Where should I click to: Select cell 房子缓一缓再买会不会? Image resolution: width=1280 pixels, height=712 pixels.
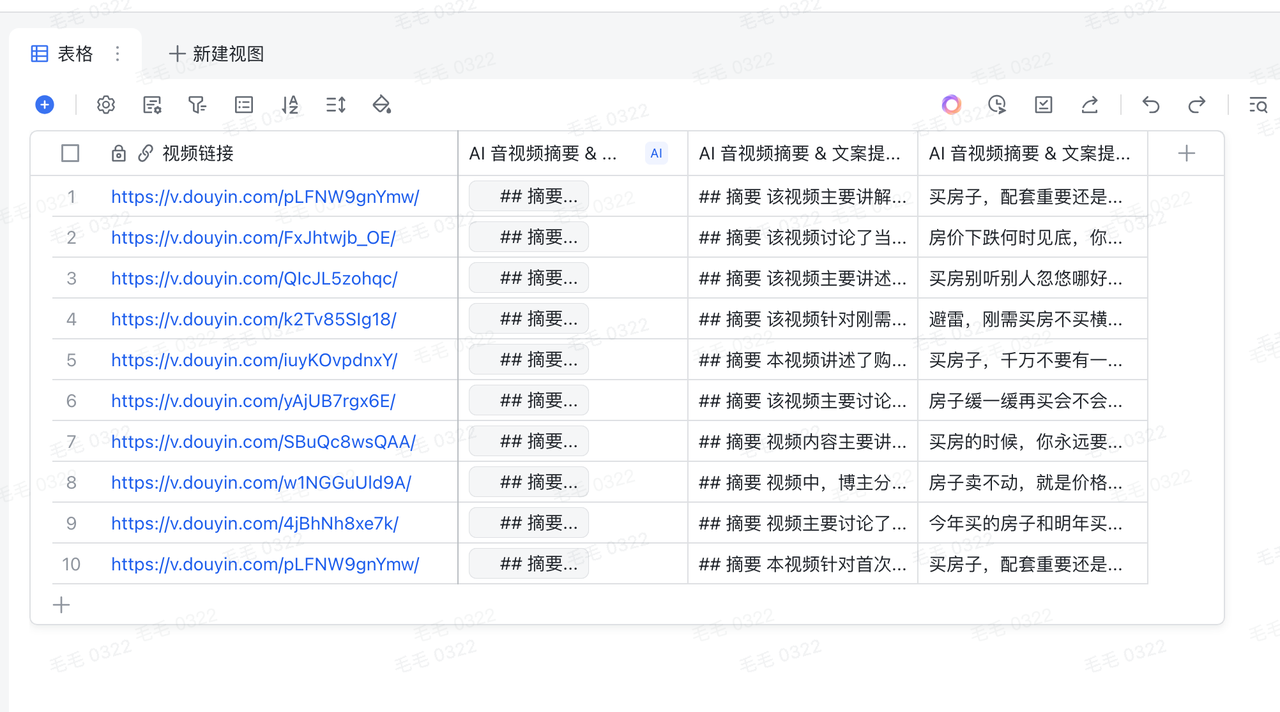1033,401
